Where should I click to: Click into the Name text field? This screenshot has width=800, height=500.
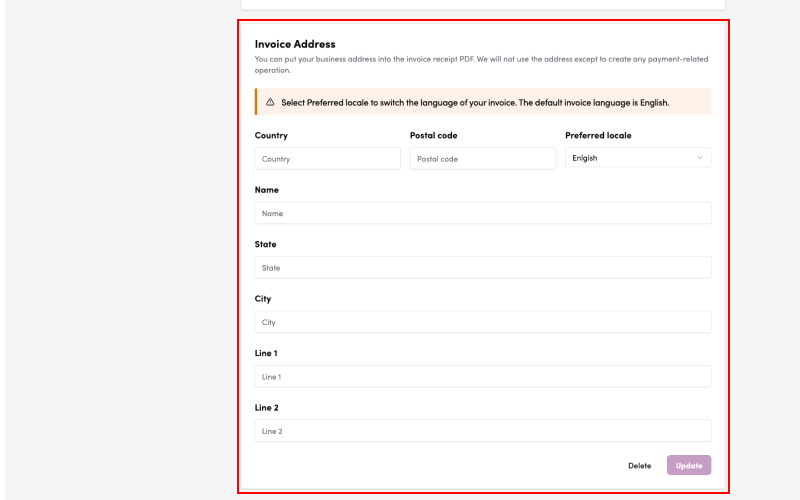click(483, 213)
